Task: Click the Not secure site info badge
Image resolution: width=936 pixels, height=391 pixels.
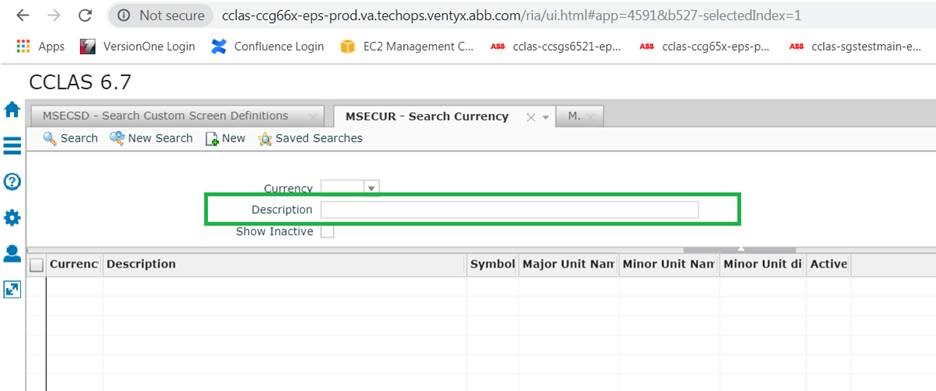Action: 161,16
